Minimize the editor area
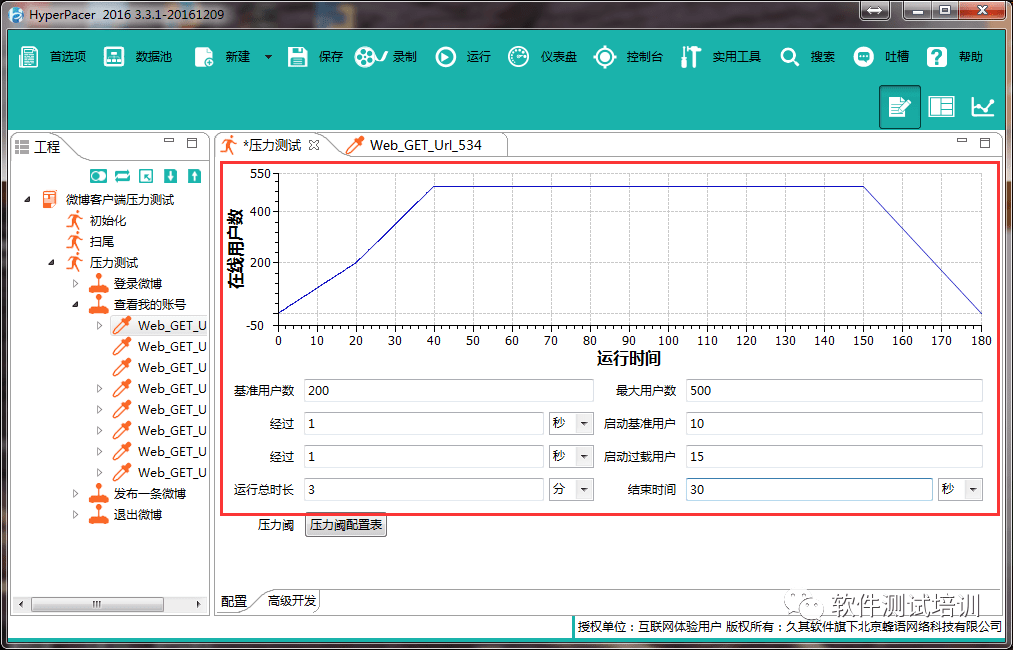This screenshot has height=650, width=1013. (962, 142)
